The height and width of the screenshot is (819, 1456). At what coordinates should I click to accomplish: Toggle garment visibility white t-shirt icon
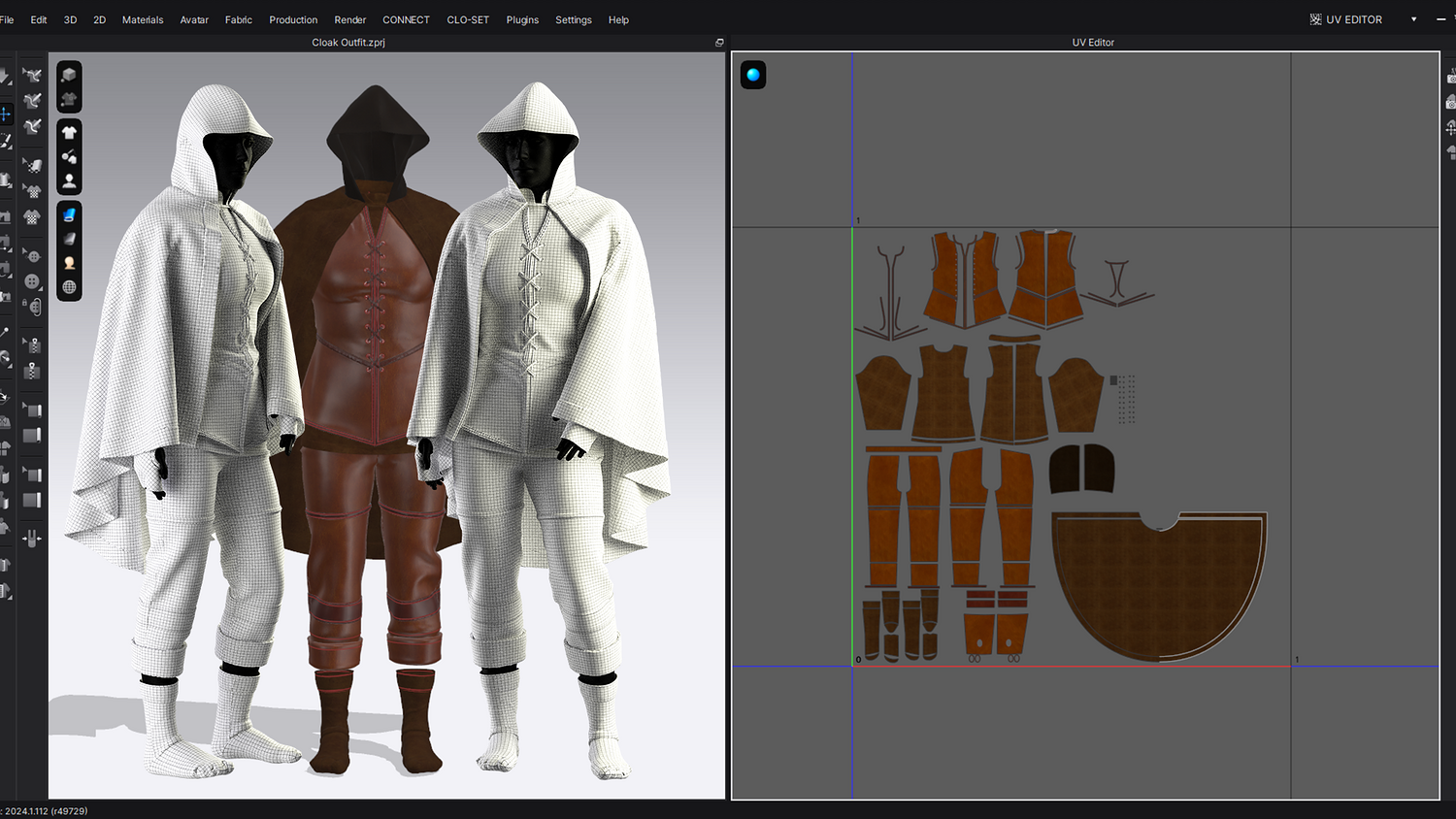[69, 132]
